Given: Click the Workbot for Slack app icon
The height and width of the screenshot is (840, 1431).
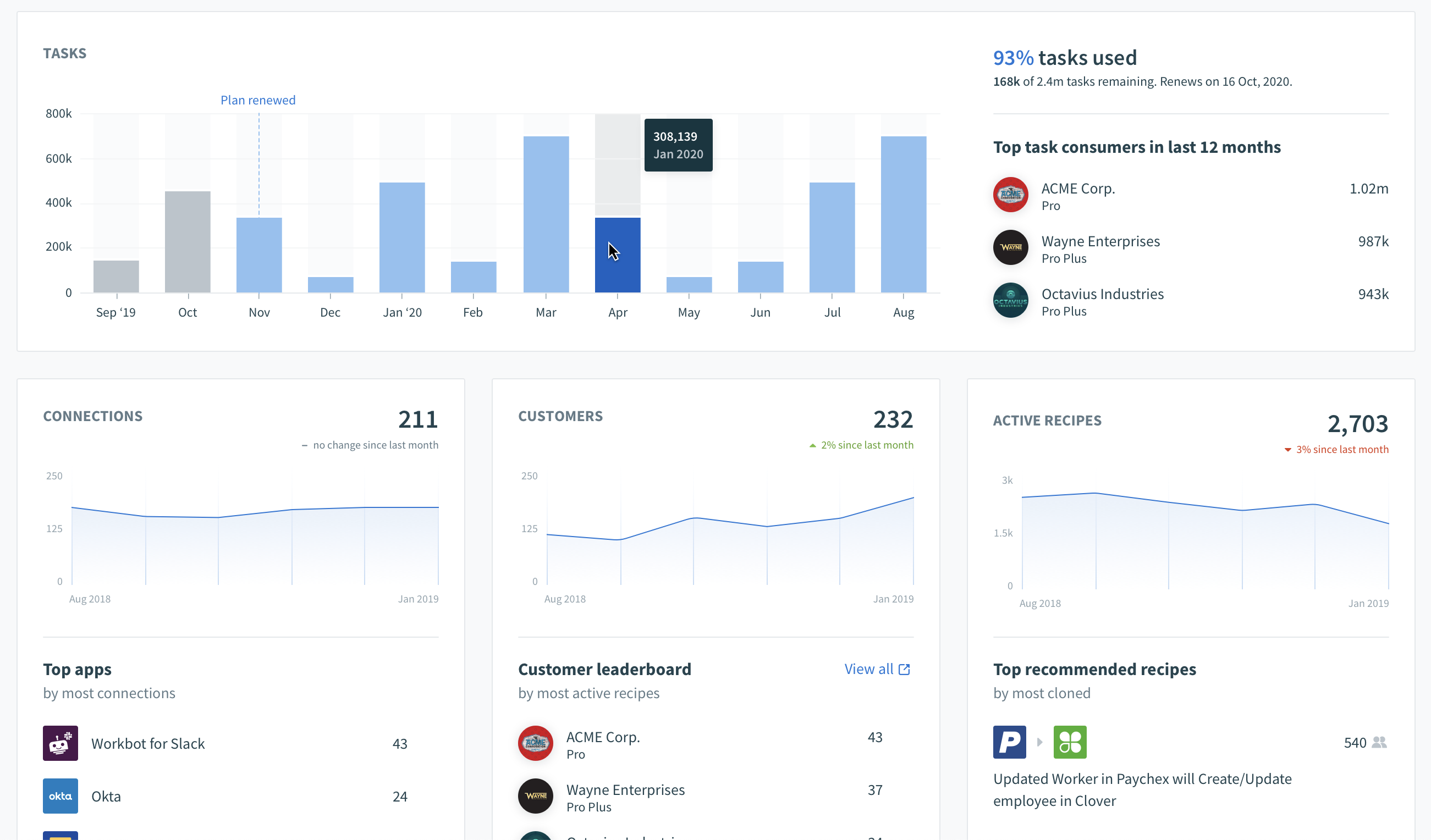Looking at the screenshot, I should (60, 743).
